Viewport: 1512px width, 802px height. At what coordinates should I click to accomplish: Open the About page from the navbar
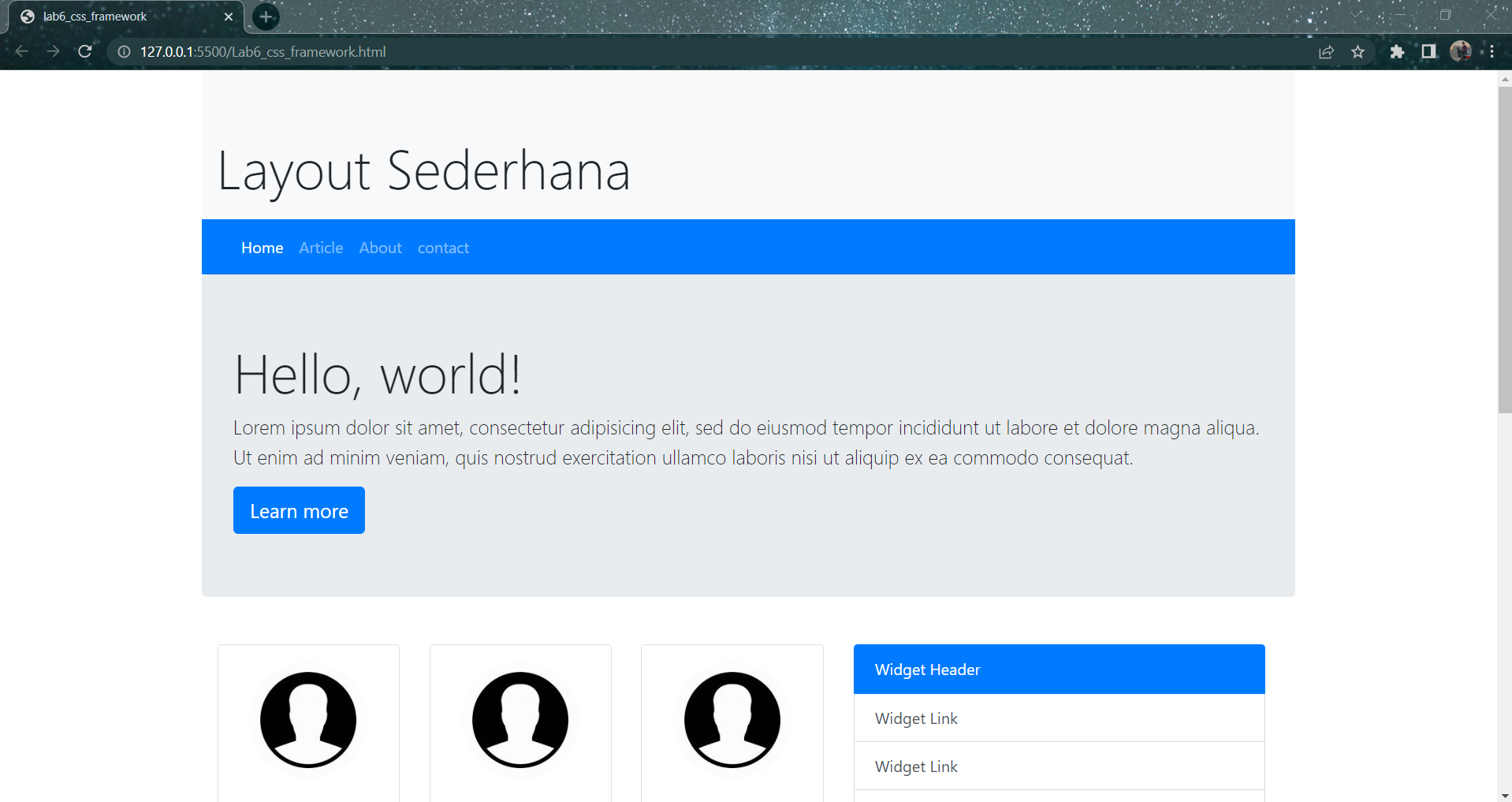(x=379, y=247)
